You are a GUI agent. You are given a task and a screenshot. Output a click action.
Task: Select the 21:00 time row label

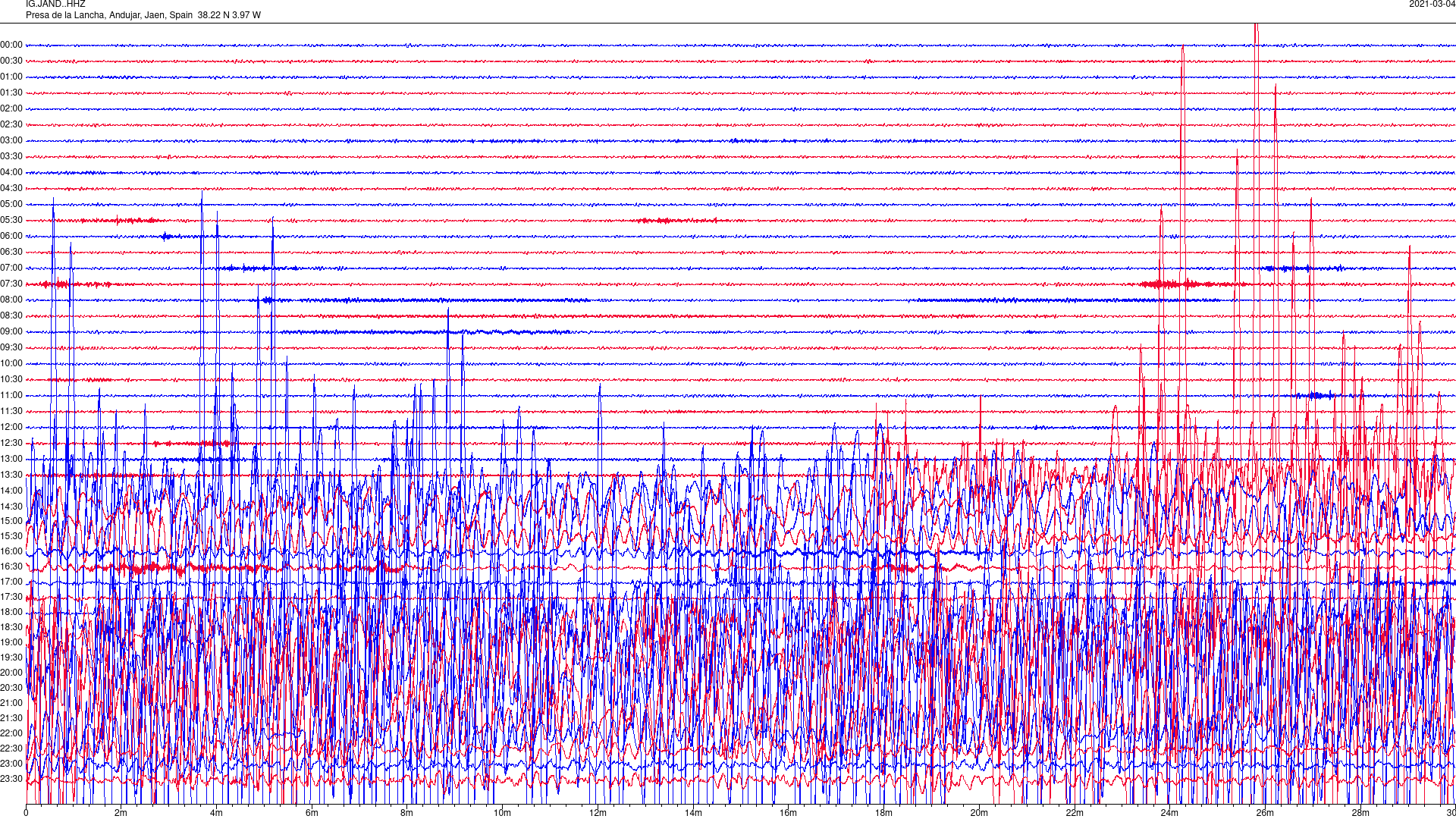[x=11, y=704]
